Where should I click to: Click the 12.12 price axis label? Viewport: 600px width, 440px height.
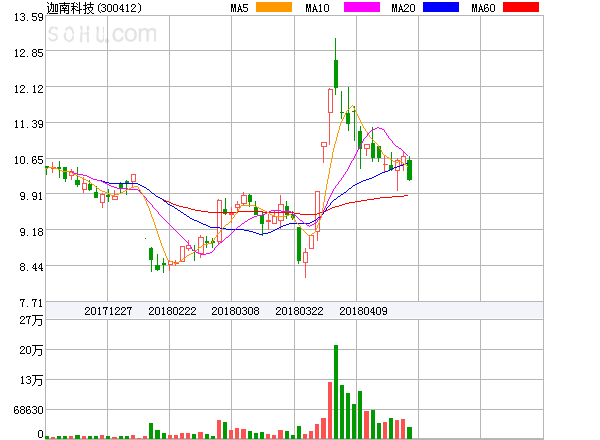tap(29, 89)
